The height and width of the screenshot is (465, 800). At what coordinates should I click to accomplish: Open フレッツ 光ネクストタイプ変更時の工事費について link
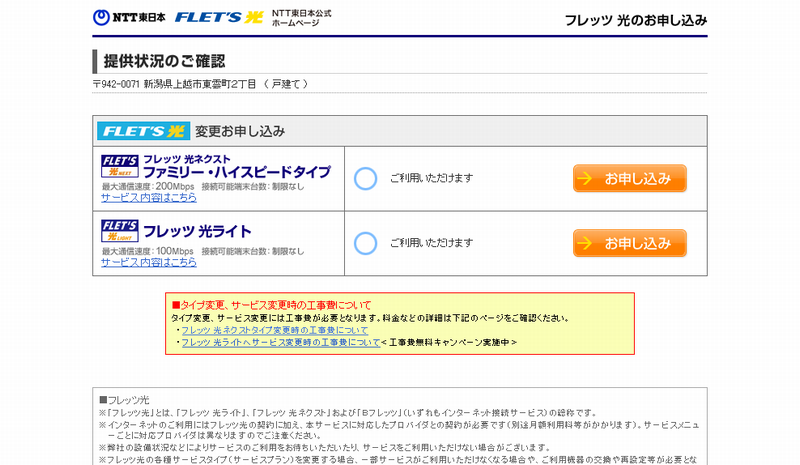(274, 330)
